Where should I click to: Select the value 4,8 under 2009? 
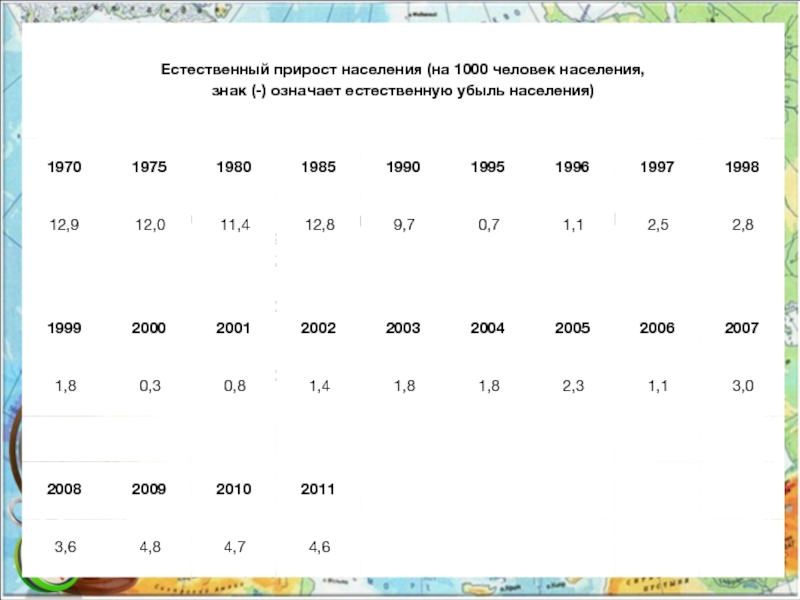150,547
